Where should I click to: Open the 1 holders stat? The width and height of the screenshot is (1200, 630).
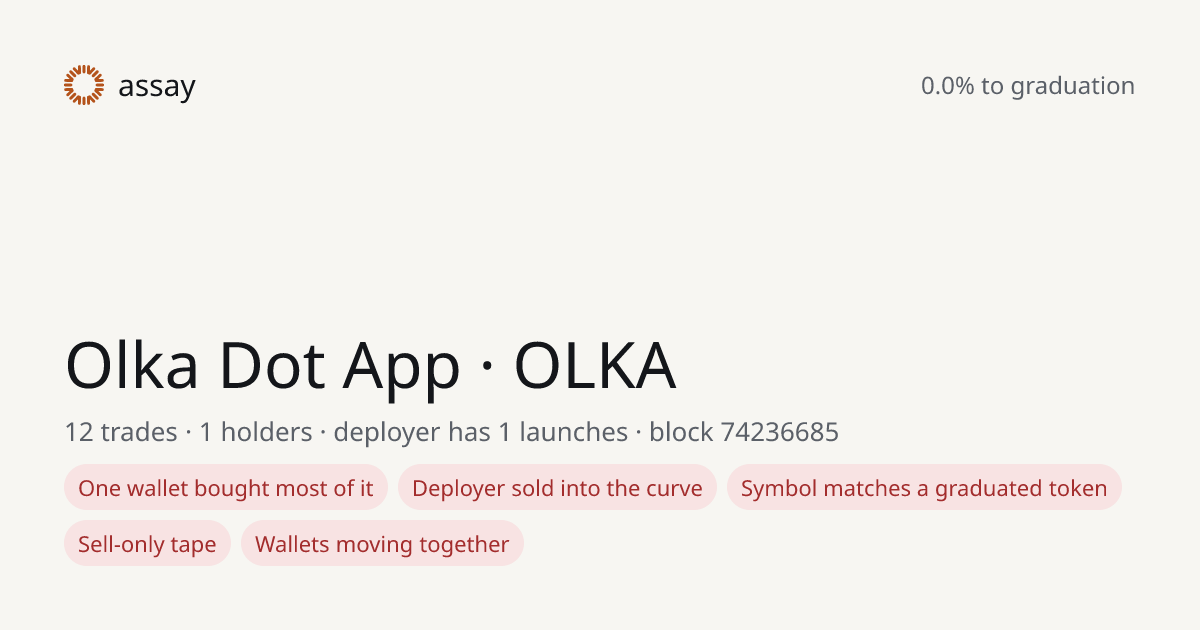(x=255, y=432)
